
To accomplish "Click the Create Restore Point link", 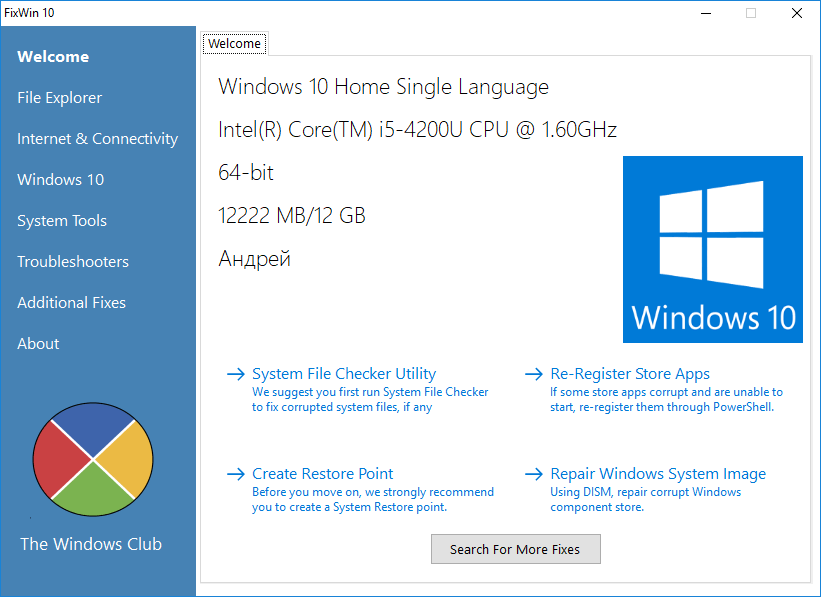I will [x=323, y=474].
